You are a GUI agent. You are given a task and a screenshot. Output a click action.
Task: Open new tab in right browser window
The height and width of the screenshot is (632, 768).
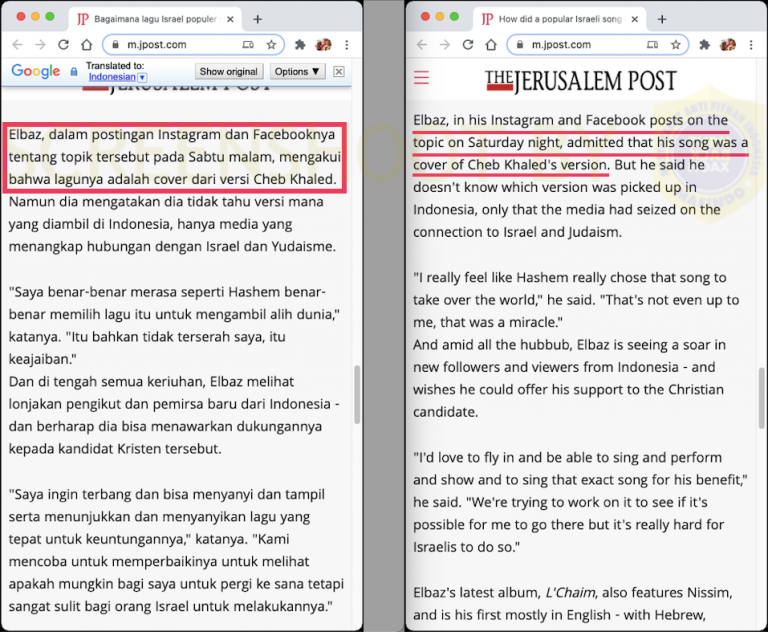pyautogui.click(x=662, y=19)
